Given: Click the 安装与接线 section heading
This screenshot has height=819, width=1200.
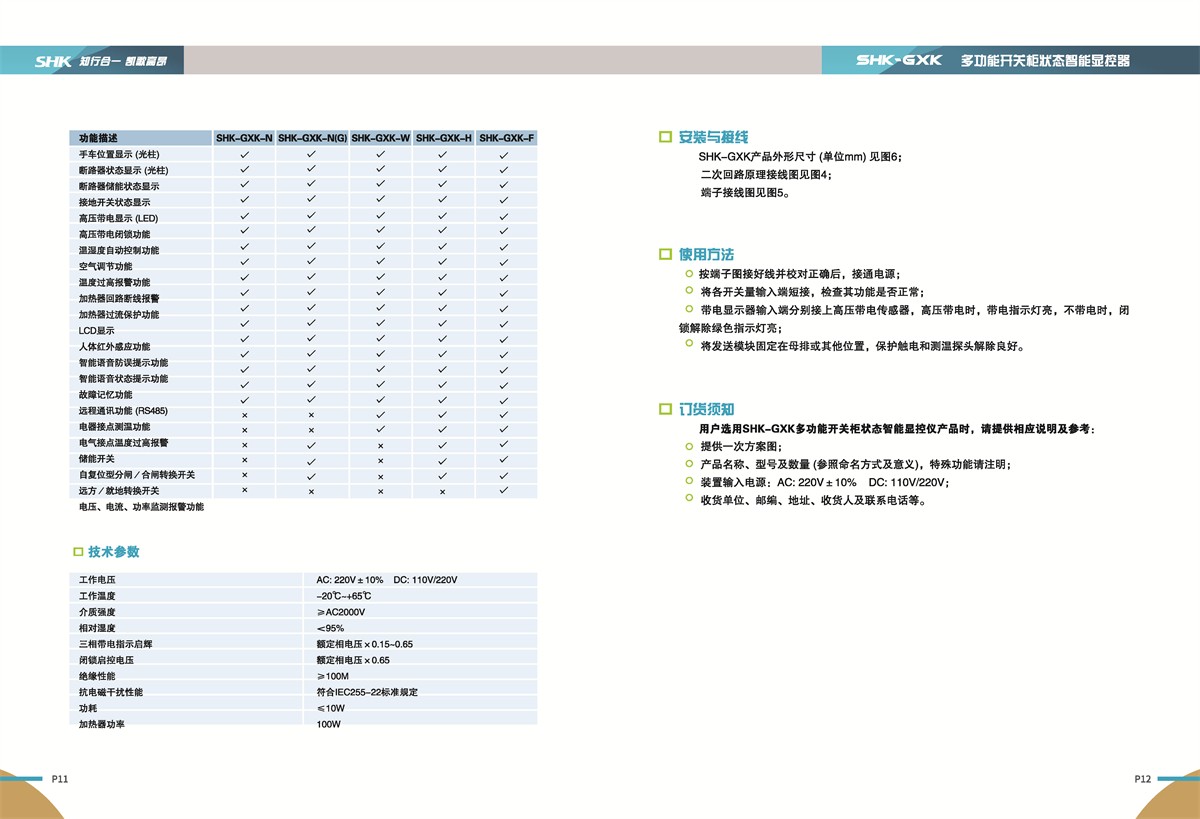Looking at the screenshot, I should tap(713, 137).
